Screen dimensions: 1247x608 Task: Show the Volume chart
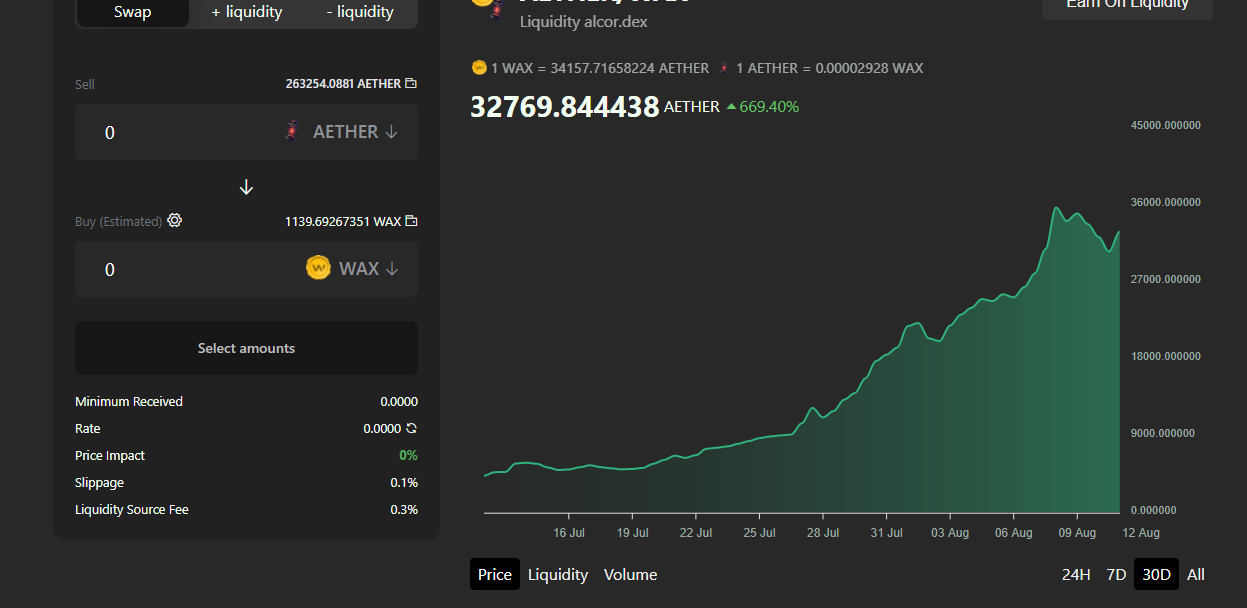(631, 574)
